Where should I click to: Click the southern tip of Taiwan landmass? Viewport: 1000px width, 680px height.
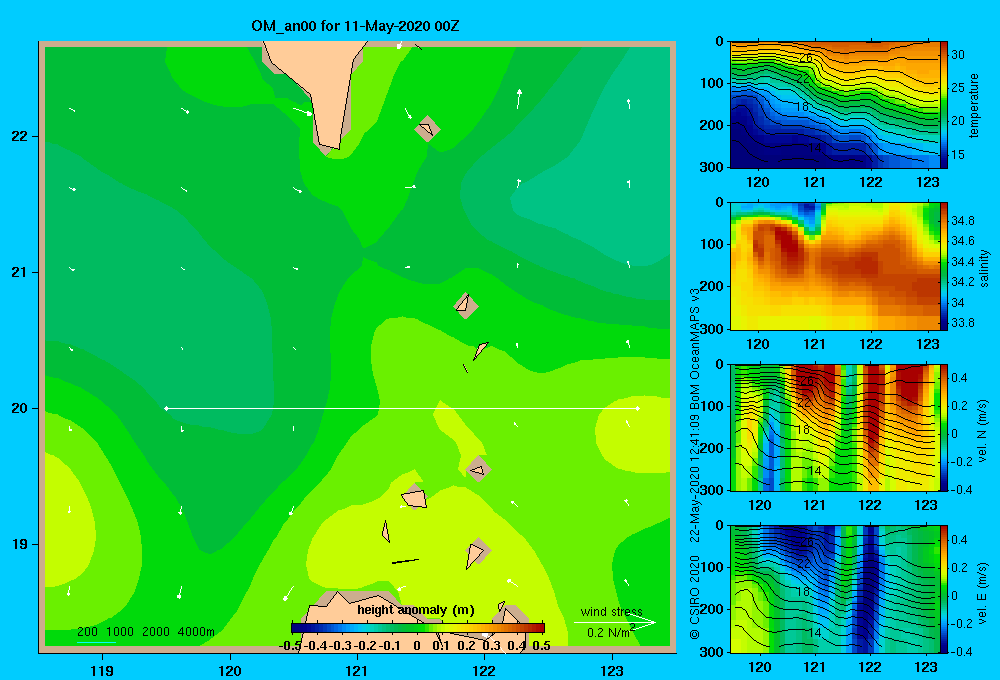(x=329, y=149)
